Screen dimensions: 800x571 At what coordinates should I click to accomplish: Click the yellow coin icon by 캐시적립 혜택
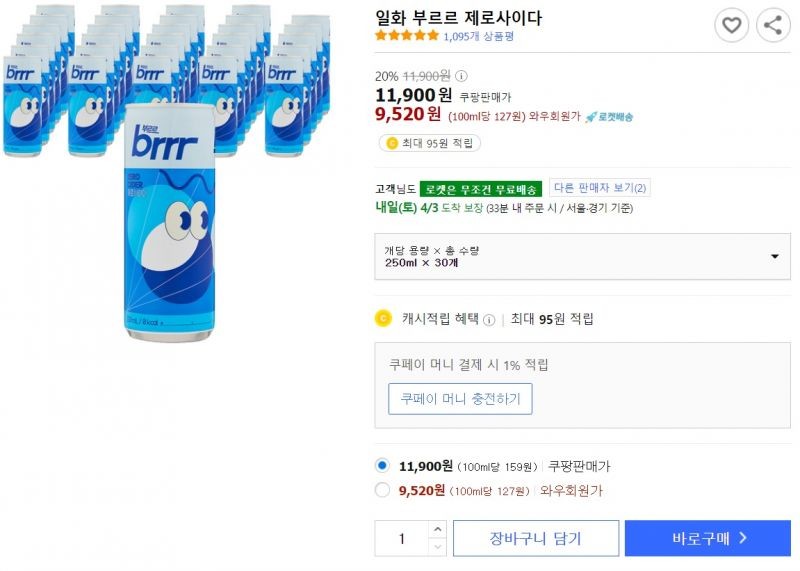tap(383, 318)
